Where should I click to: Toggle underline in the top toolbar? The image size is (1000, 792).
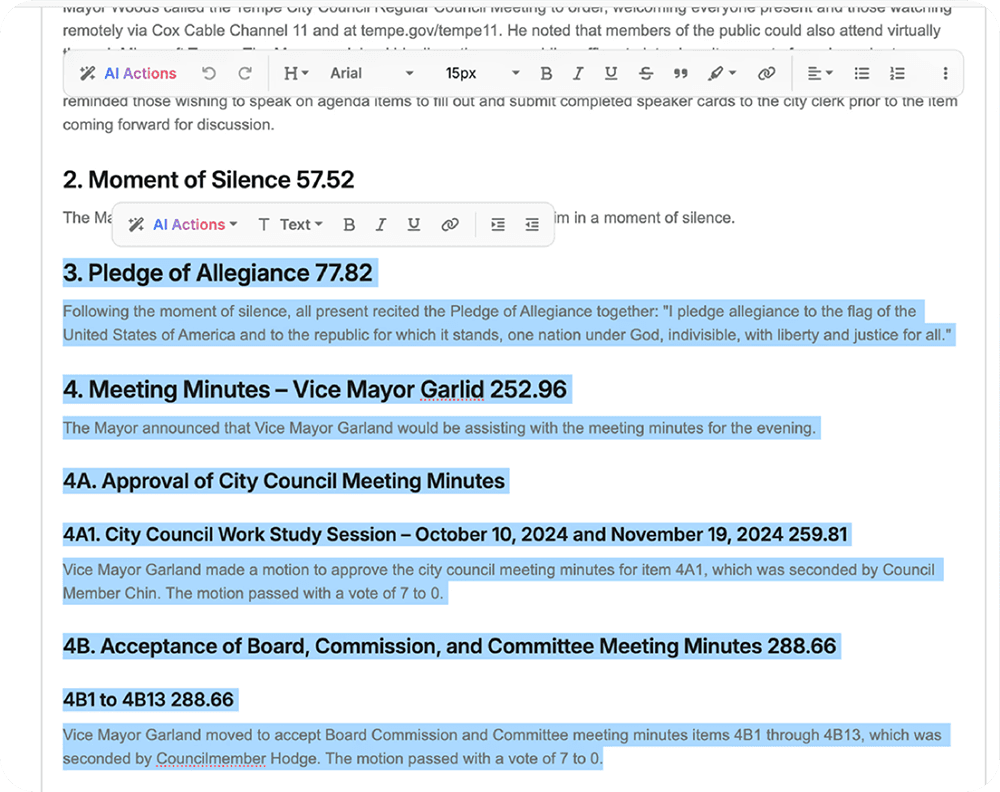pos(610,73)
